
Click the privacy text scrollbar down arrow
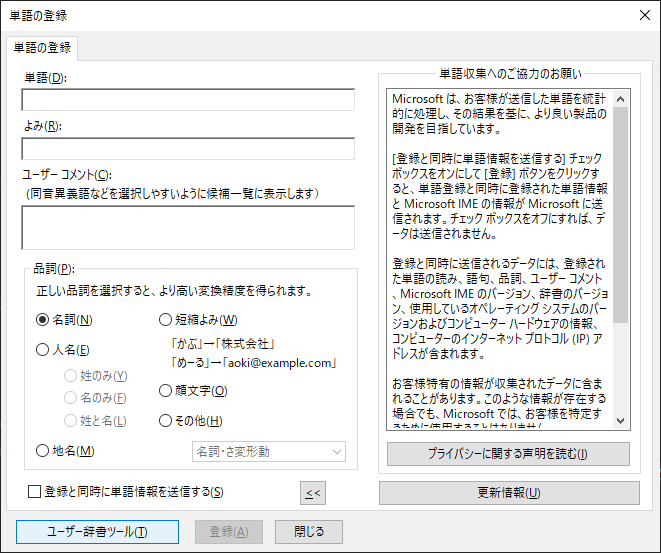[621, 421]
